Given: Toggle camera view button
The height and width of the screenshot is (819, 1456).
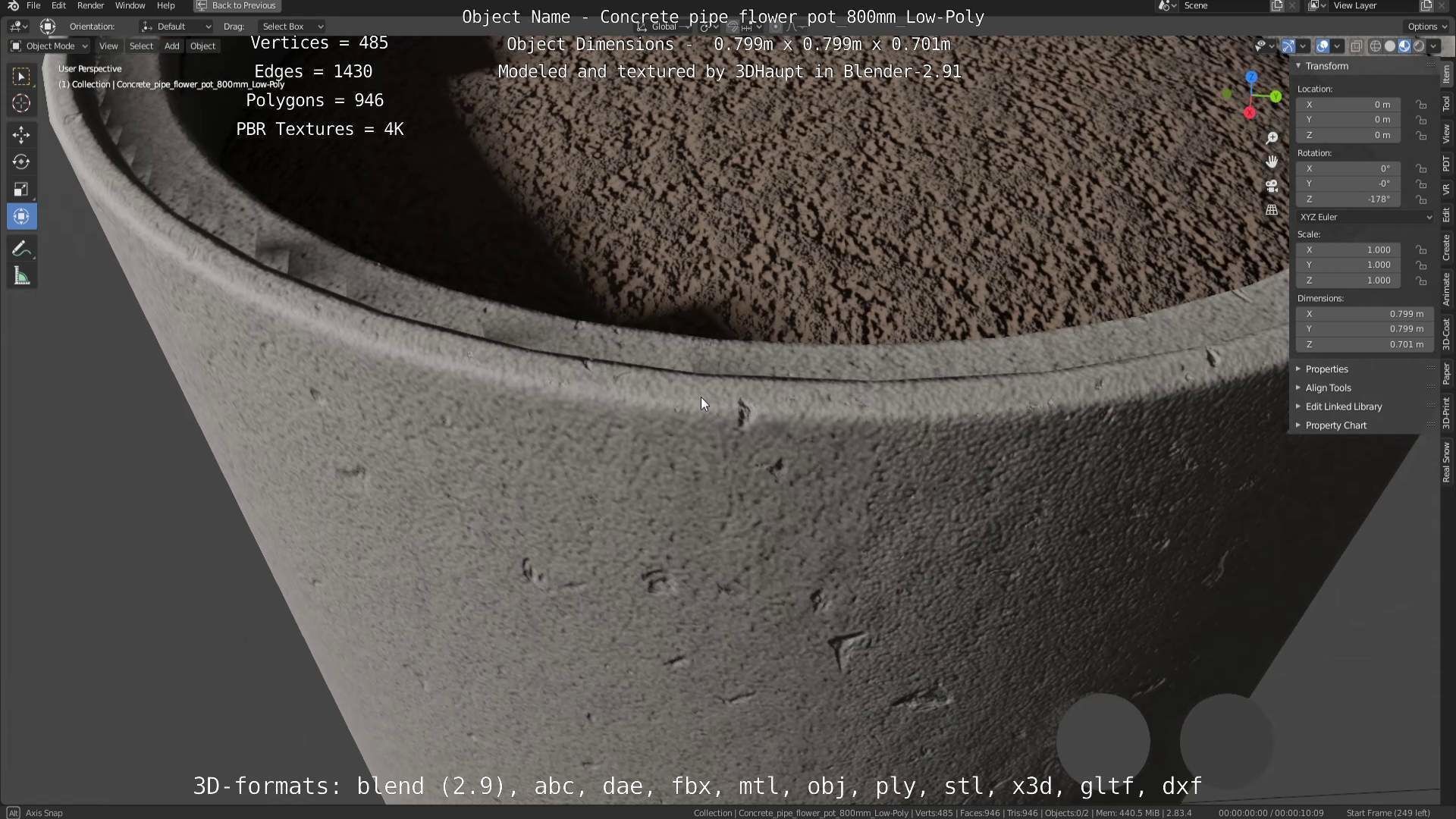Looking at the screenshot, I should 1272,186.
